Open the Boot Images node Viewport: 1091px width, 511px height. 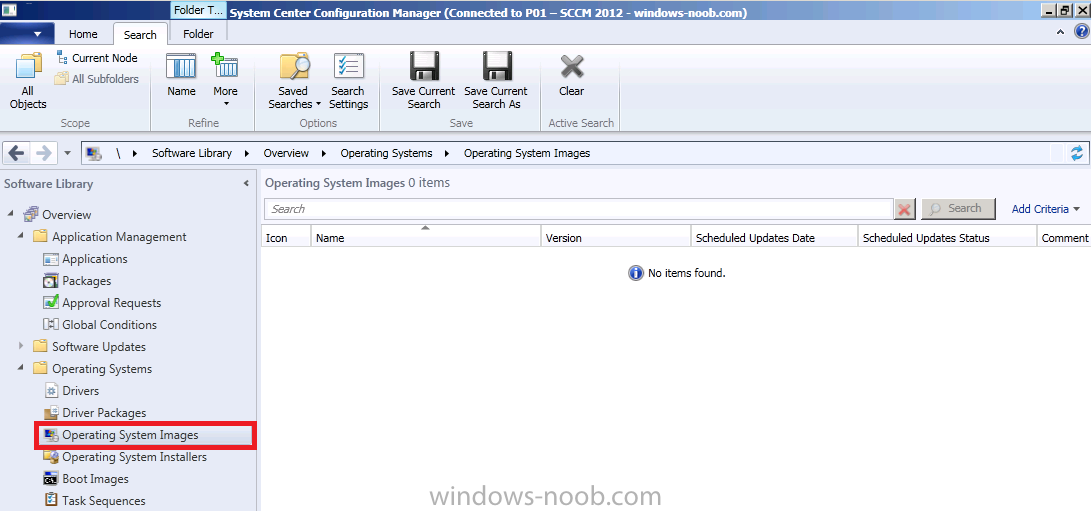(x=95, y=479)
